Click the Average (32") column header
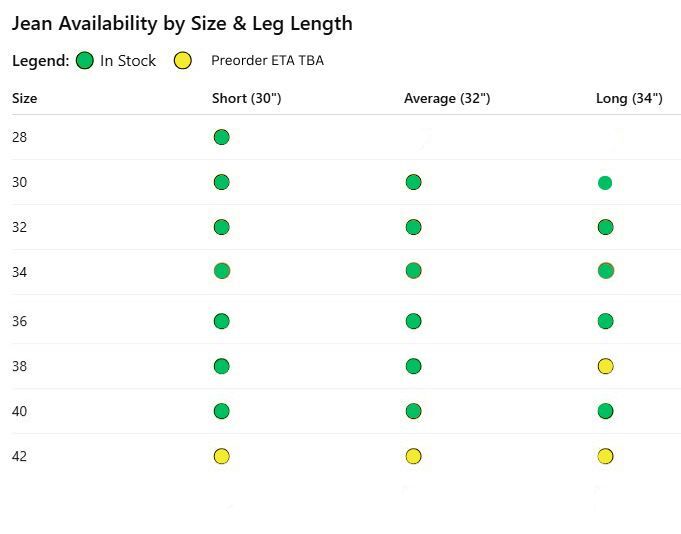681x534 pixels. (x=447, y=98)
